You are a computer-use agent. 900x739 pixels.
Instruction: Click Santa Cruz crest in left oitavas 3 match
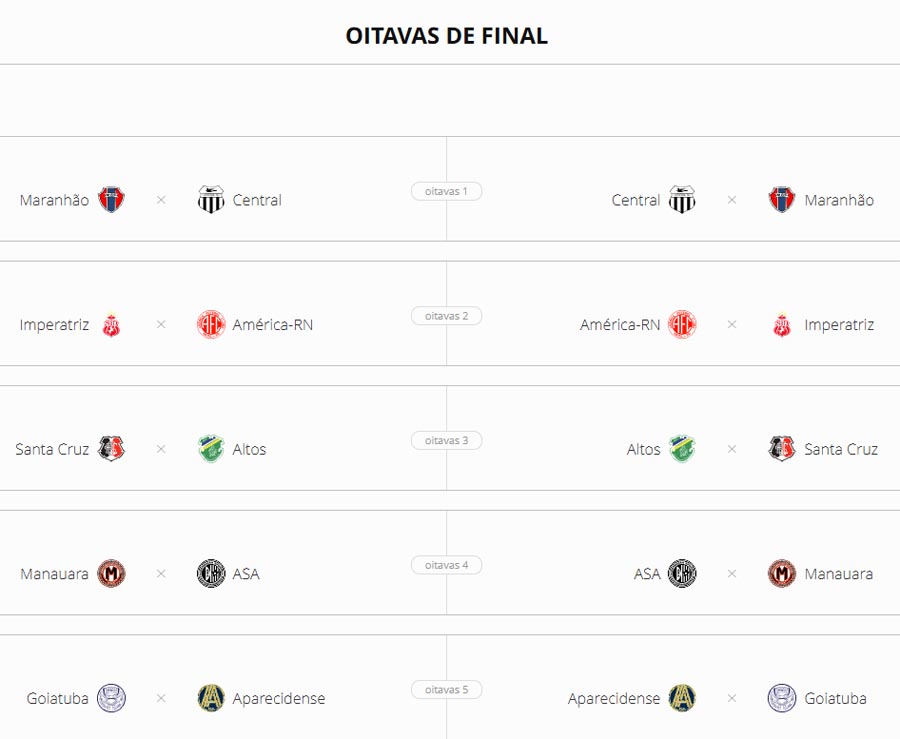(x=111, y=449)
